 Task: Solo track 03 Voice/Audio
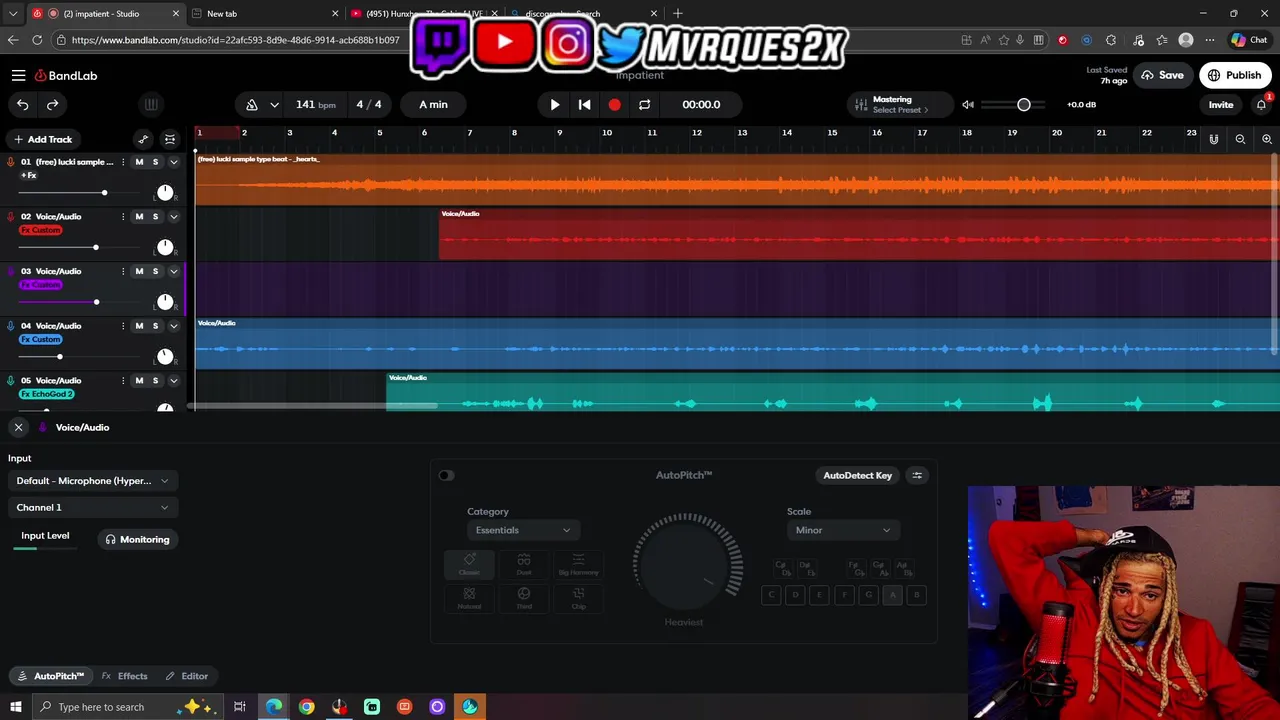tap(155, 271)
